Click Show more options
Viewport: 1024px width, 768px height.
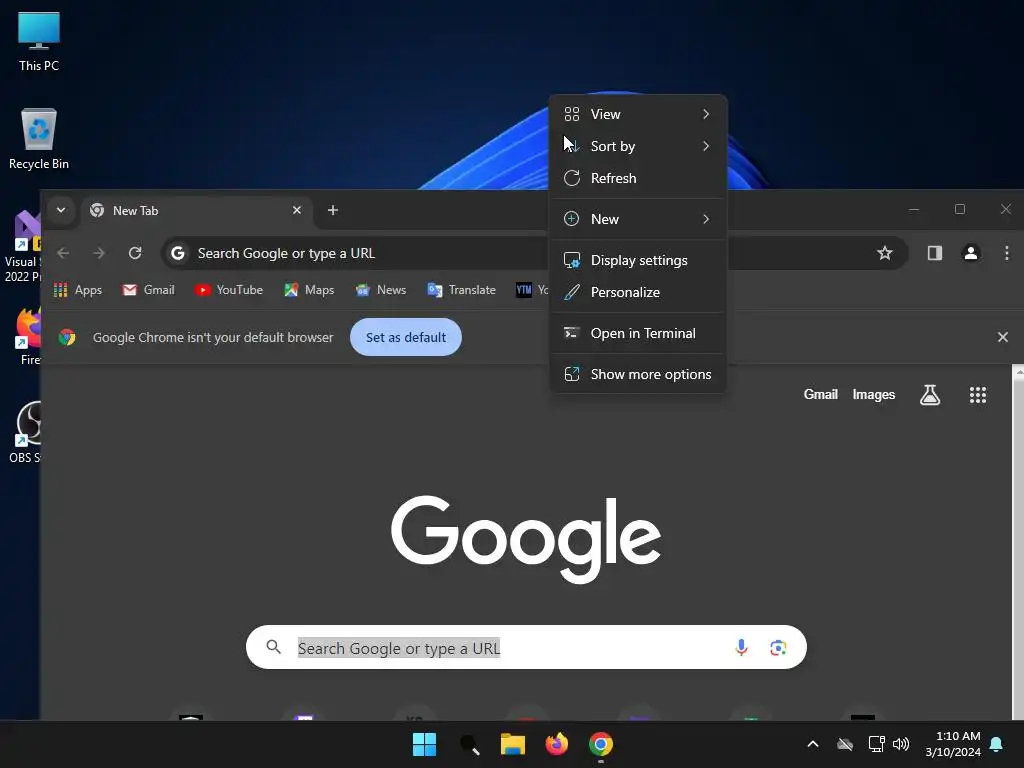638,375
